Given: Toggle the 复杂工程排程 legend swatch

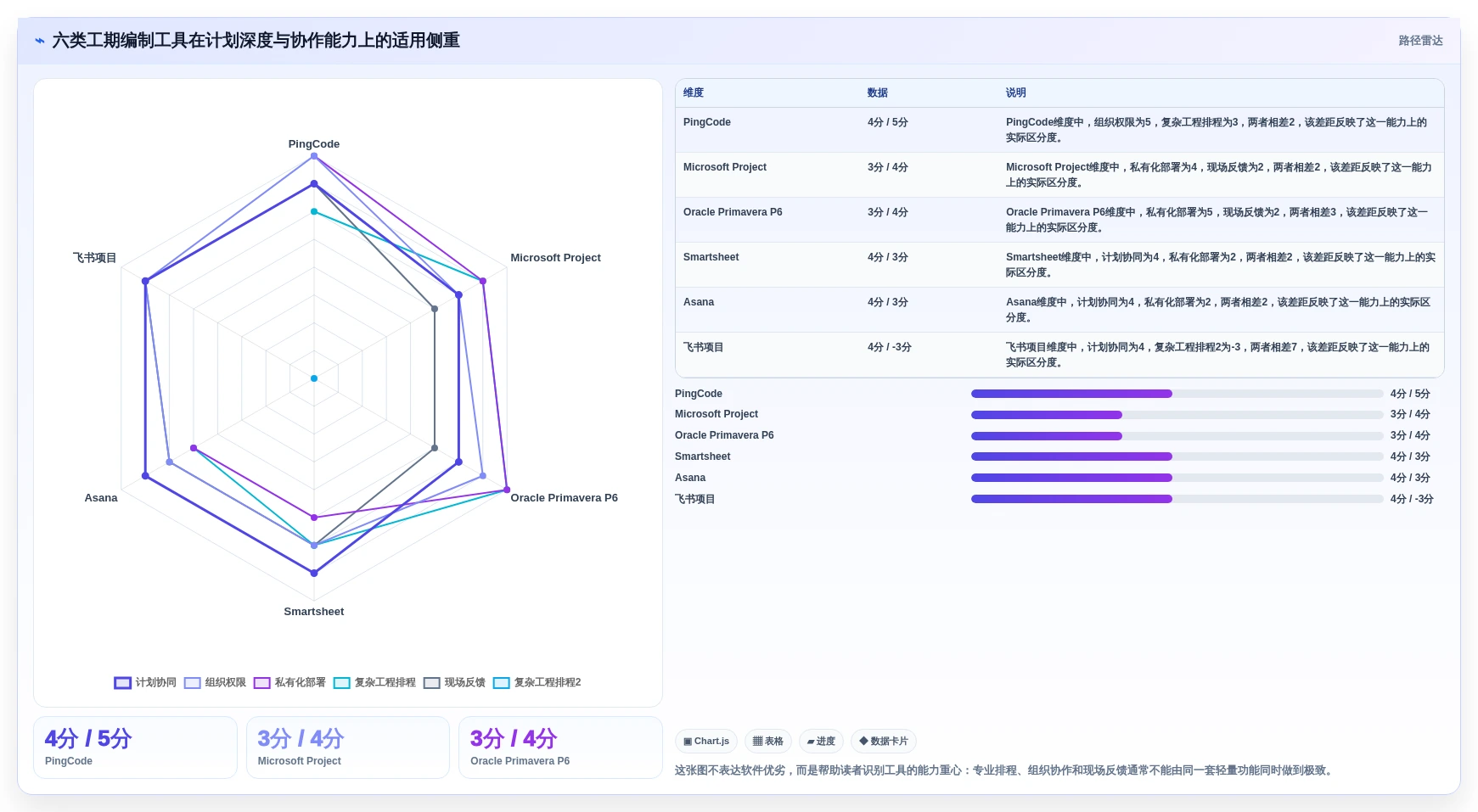Looking at the screenshot, I should (x=342, y=683).
